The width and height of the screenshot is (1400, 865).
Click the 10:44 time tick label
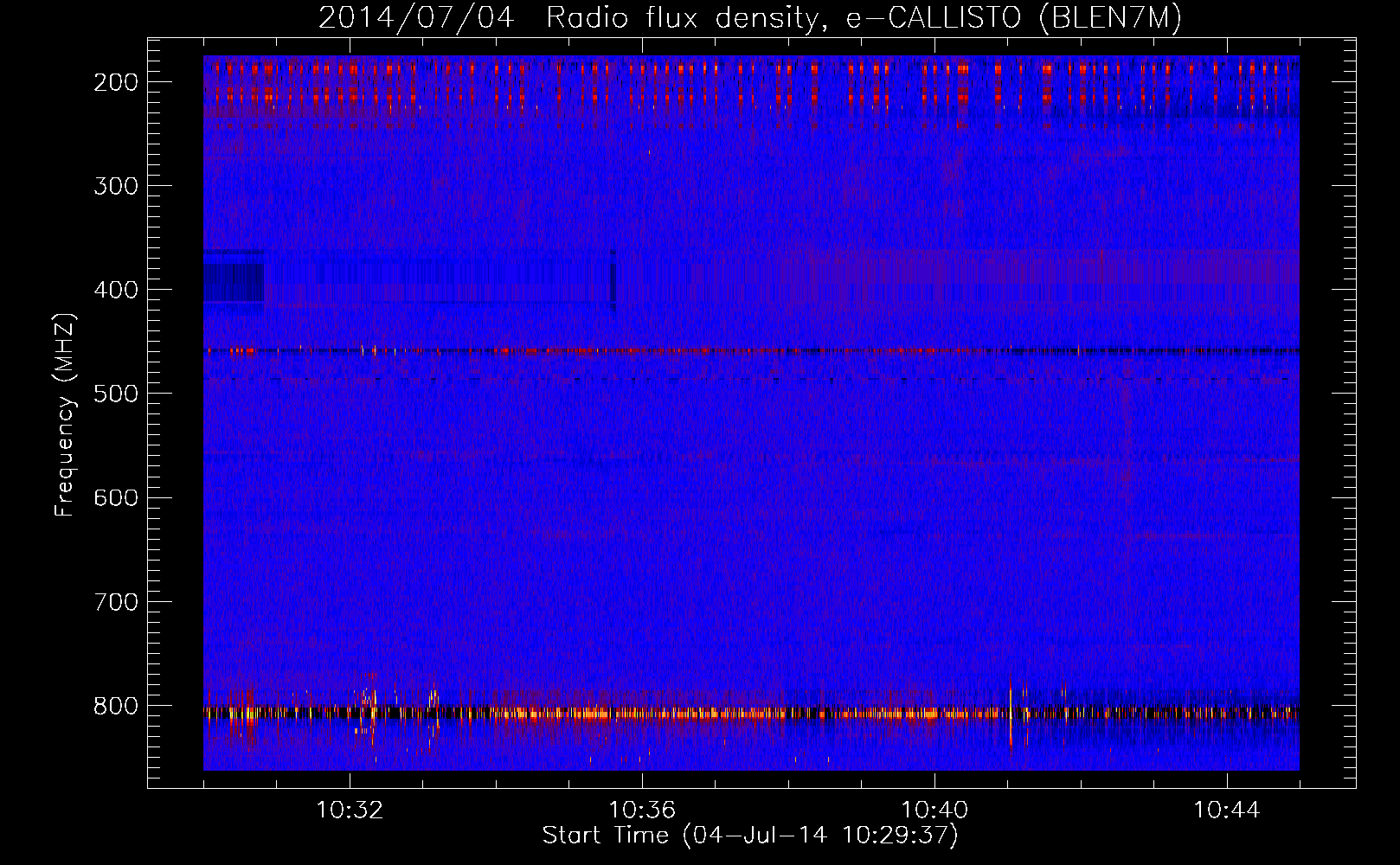tap(1227, 811)
